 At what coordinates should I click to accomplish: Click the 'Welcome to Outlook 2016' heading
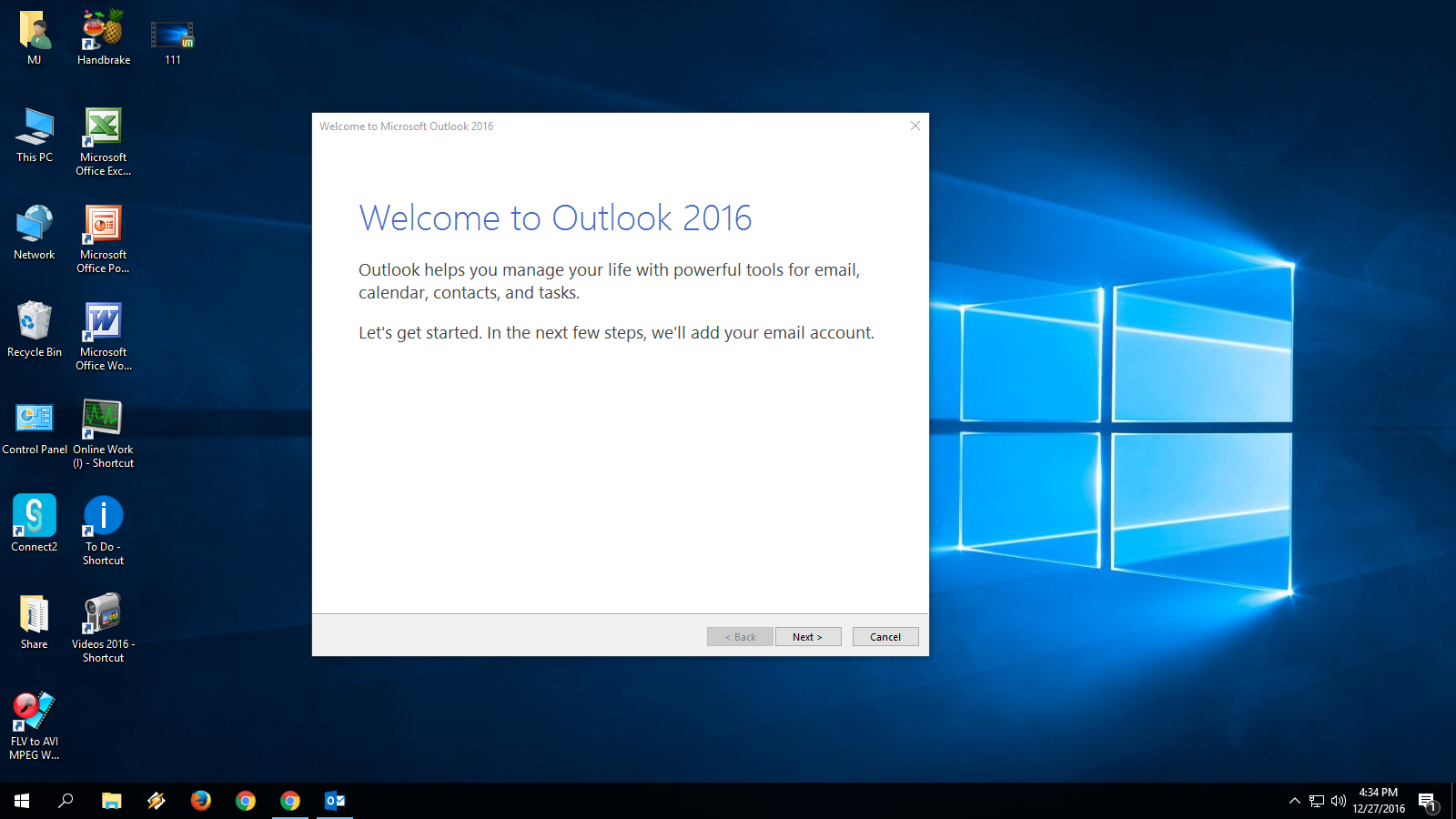point(555,218)
